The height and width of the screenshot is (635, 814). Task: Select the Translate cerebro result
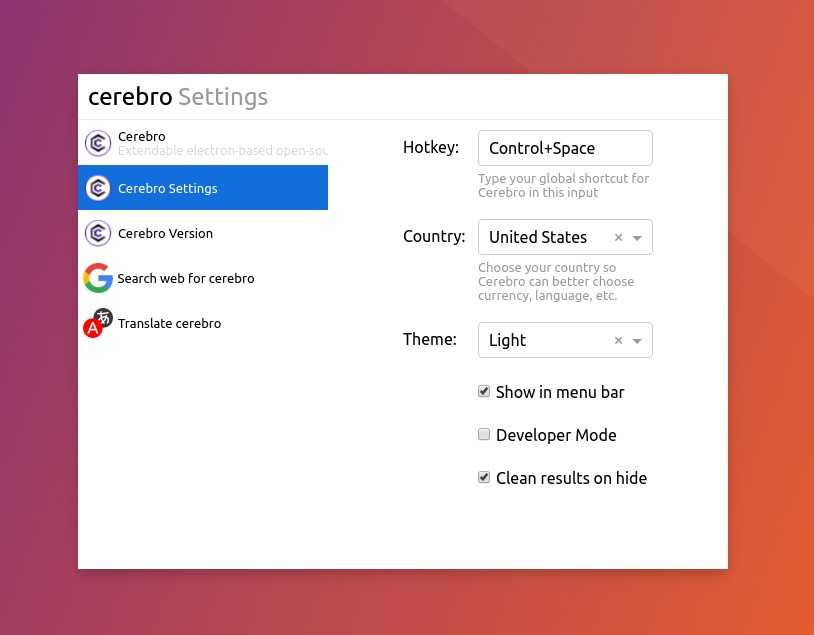point(203,323)
